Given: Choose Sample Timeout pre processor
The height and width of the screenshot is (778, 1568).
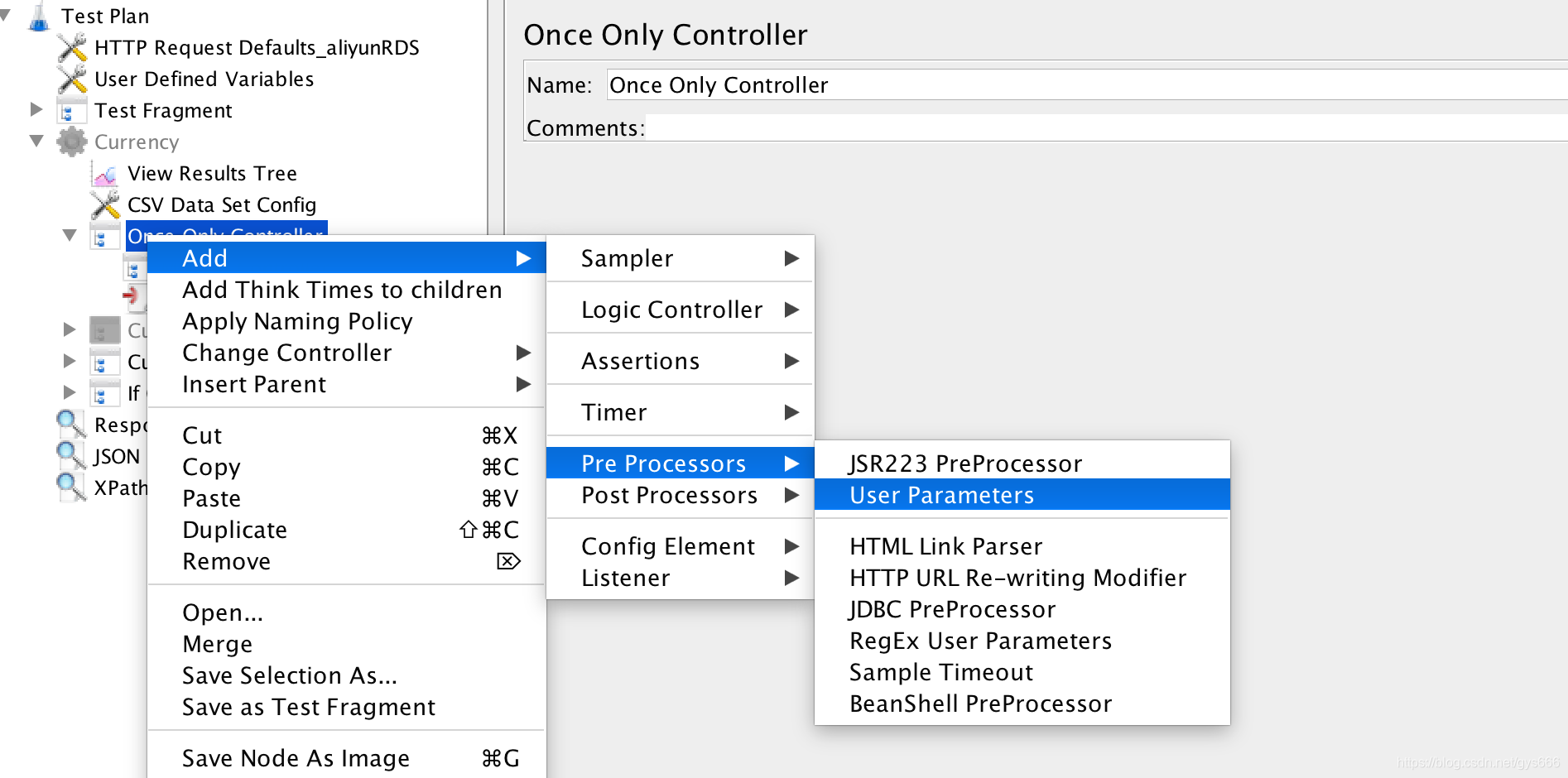Looking at the screenshot, I should (1022, 672).
